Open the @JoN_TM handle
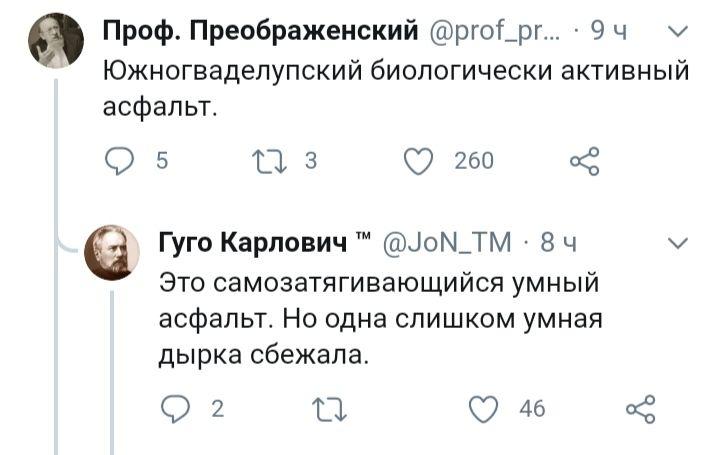The image size is (714, 455). pyautogui.click(x=445, y=242)
